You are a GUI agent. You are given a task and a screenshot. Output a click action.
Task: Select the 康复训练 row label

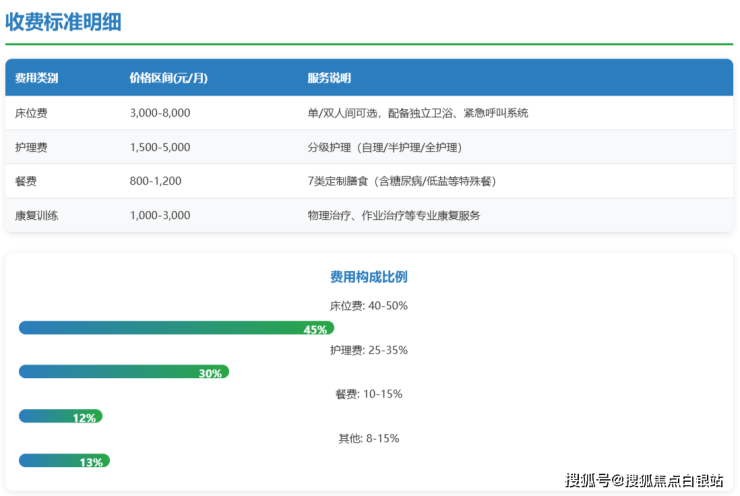36,215
